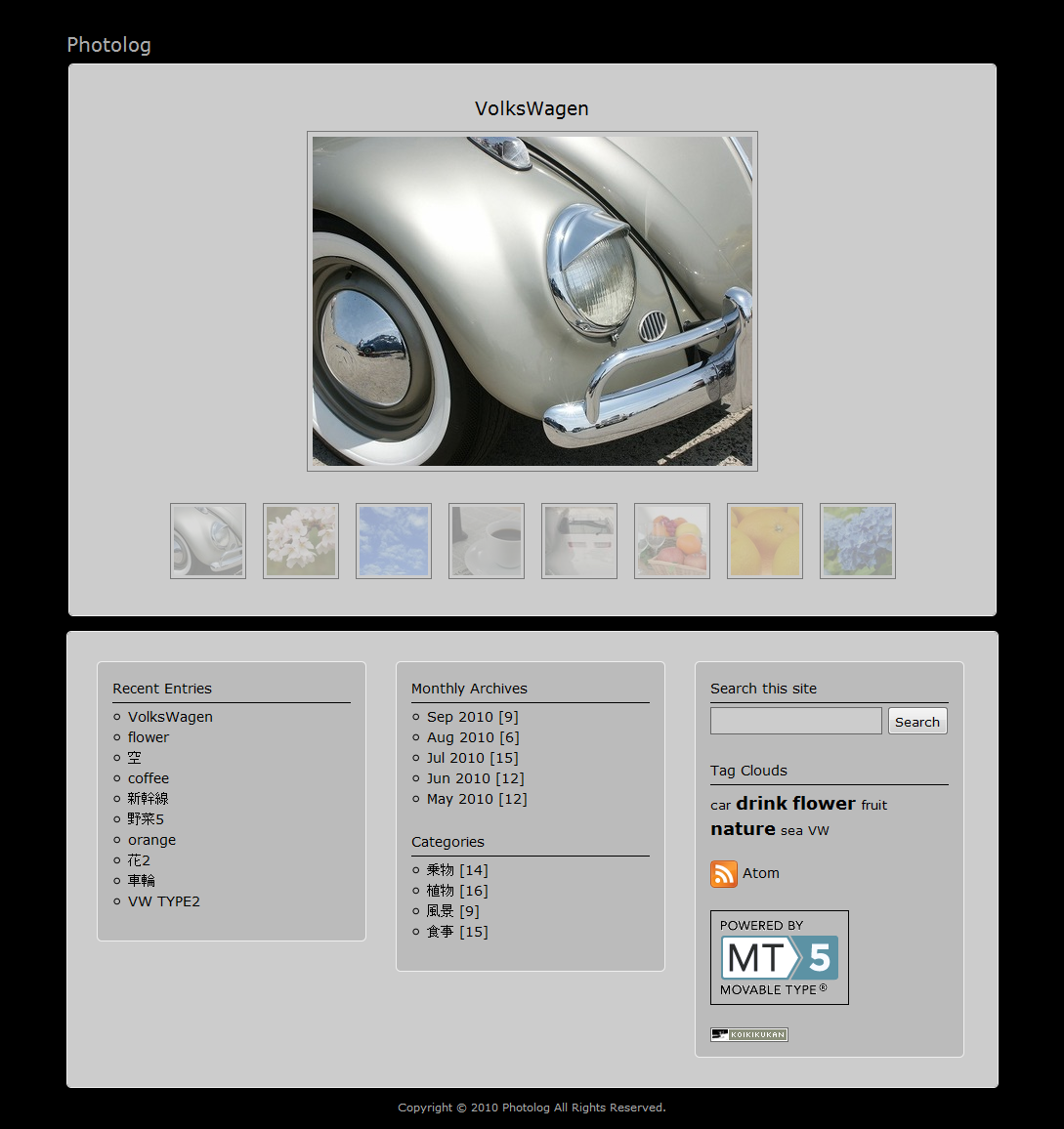
Task: Select the blue sky thumbnail
Action: click(394, 541)
